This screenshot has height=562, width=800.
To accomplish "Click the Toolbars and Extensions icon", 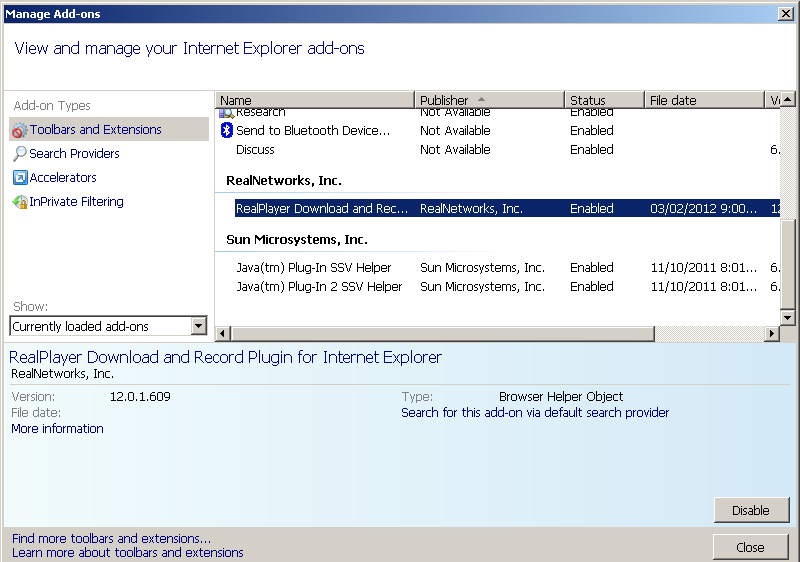I will pos(19,130).
